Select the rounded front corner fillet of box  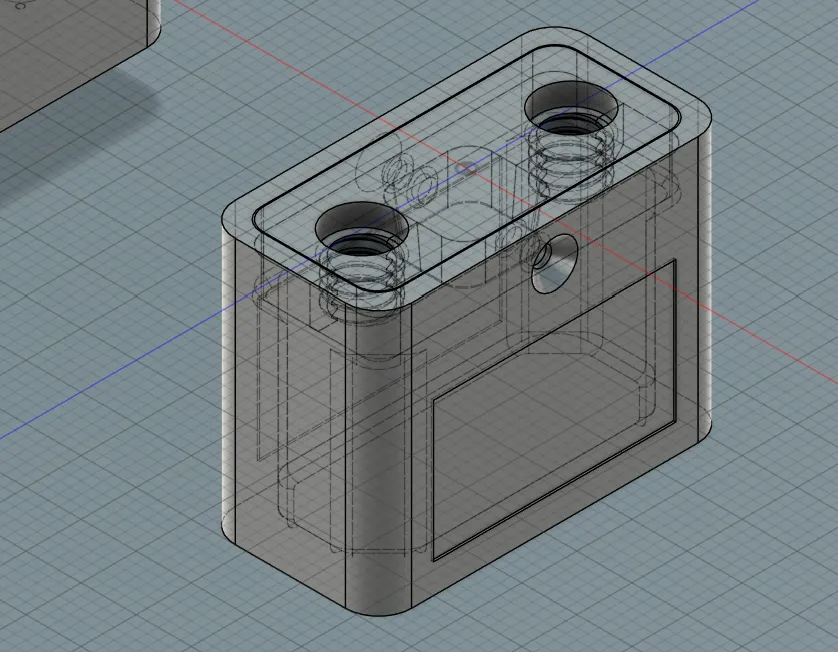tap(379, 460)
